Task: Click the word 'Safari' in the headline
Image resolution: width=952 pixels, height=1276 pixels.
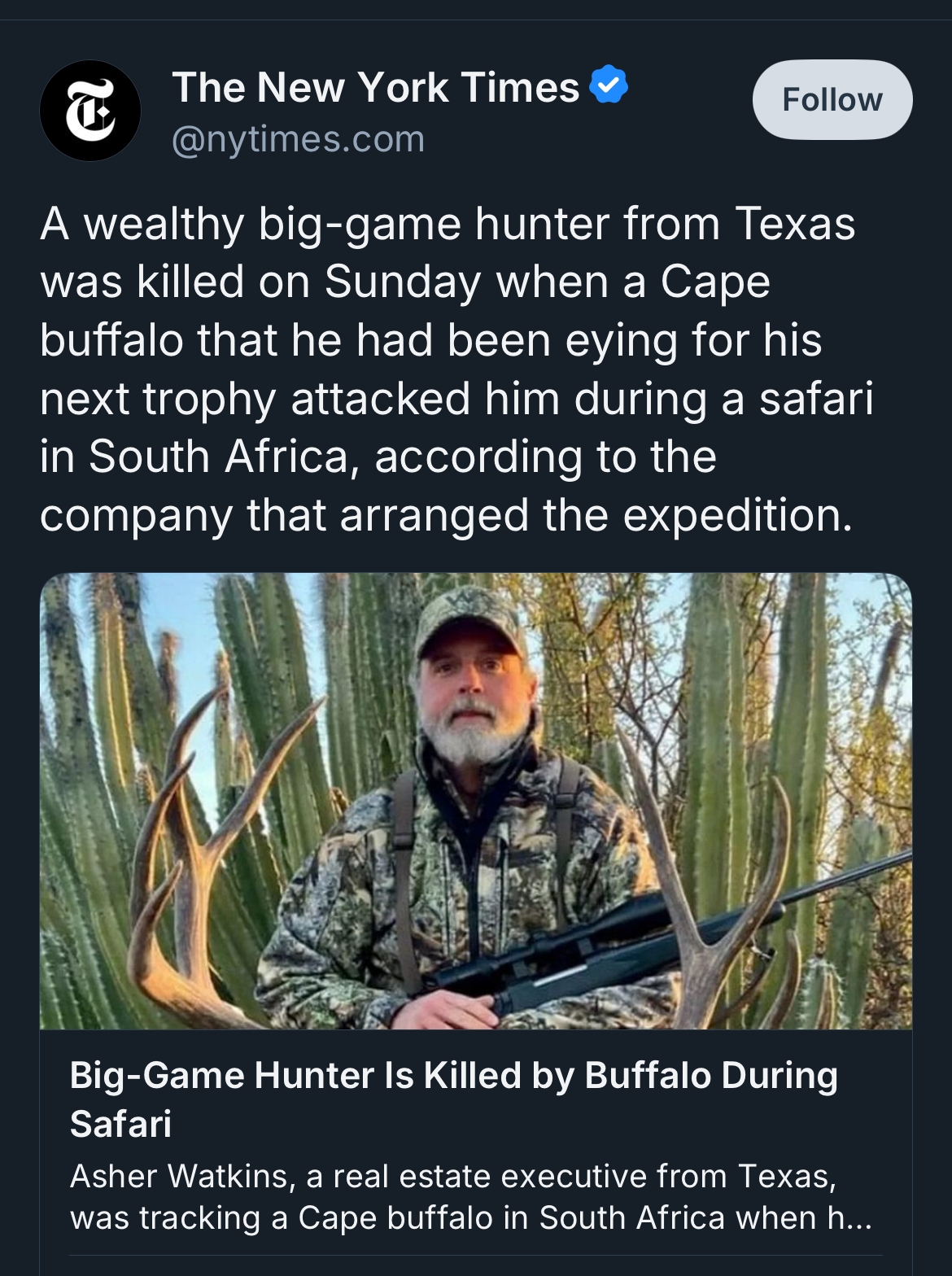Action: point(120,1124)
